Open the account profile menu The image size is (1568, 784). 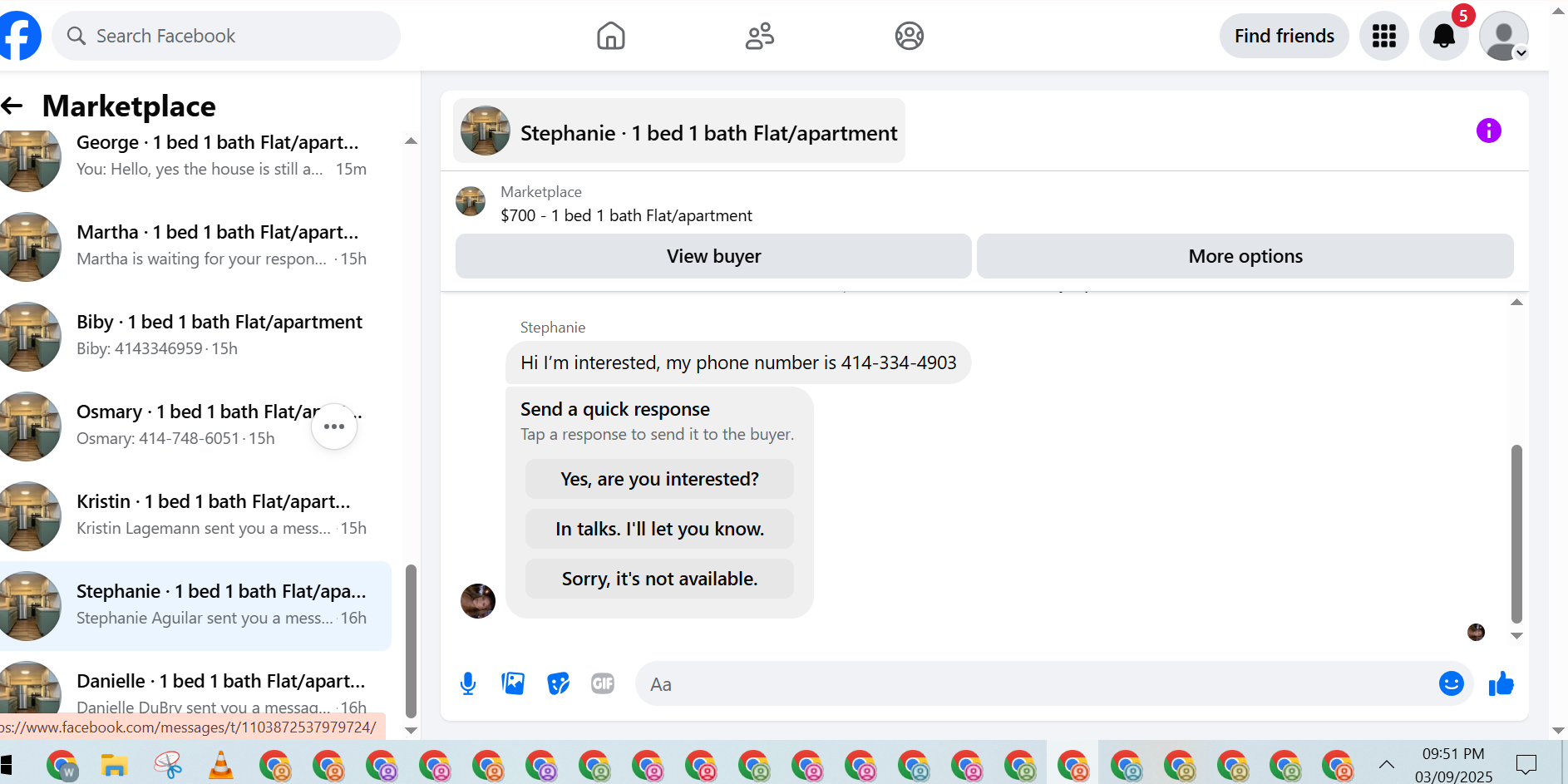1504,36
